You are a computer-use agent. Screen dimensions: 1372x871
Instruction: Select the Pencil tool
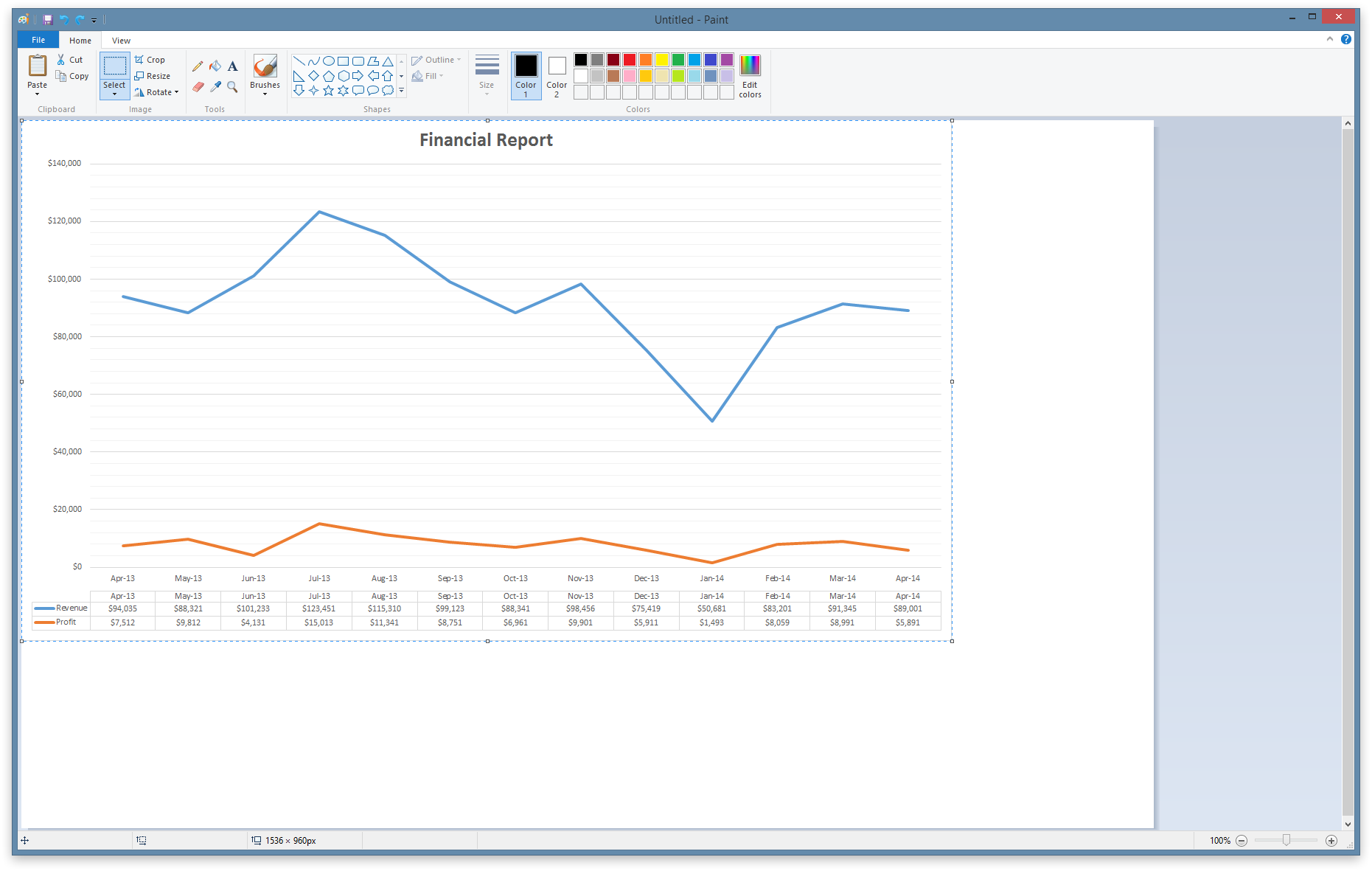198,66
